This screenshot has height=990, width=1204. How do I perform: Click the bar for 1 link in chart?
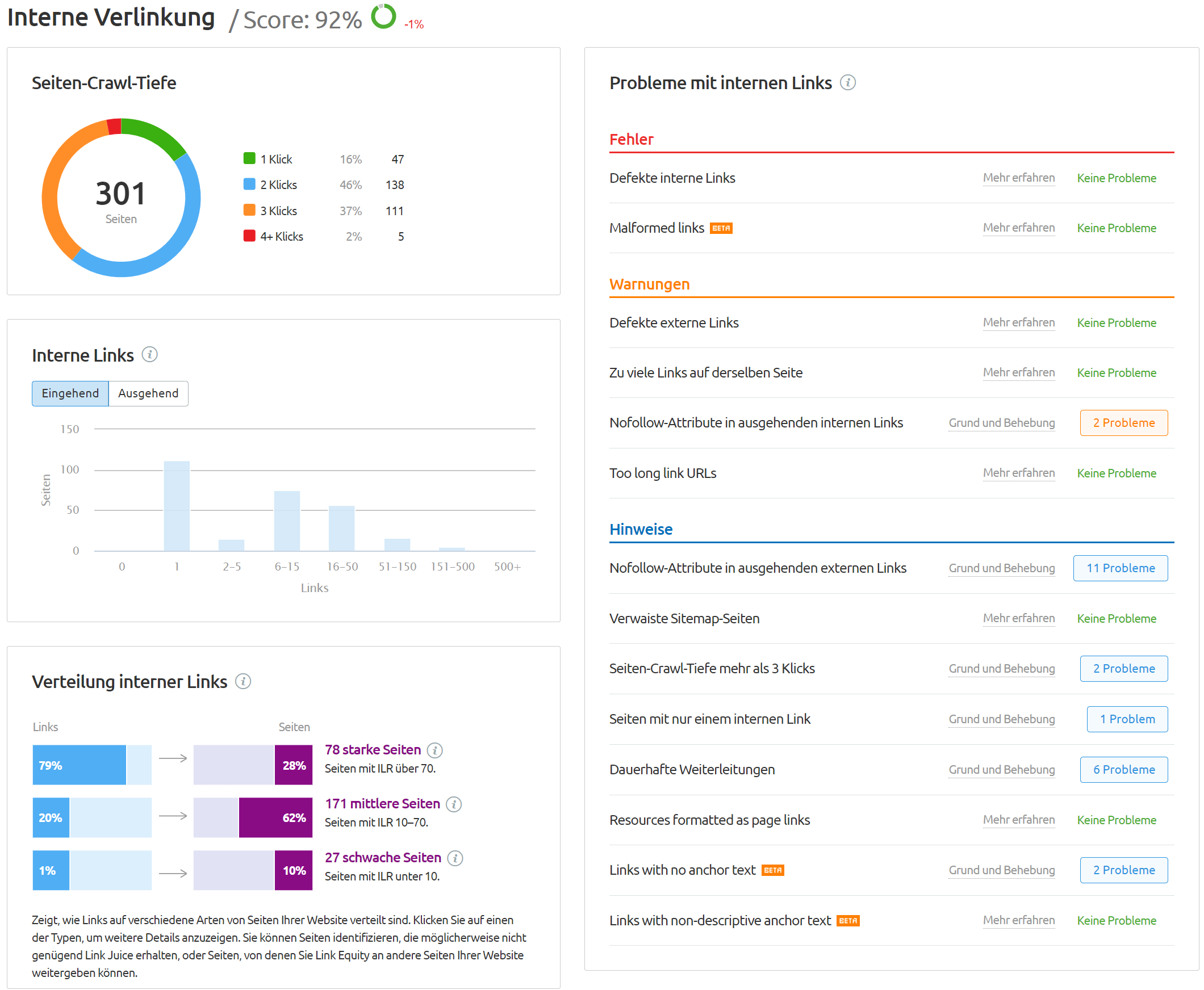177,506
